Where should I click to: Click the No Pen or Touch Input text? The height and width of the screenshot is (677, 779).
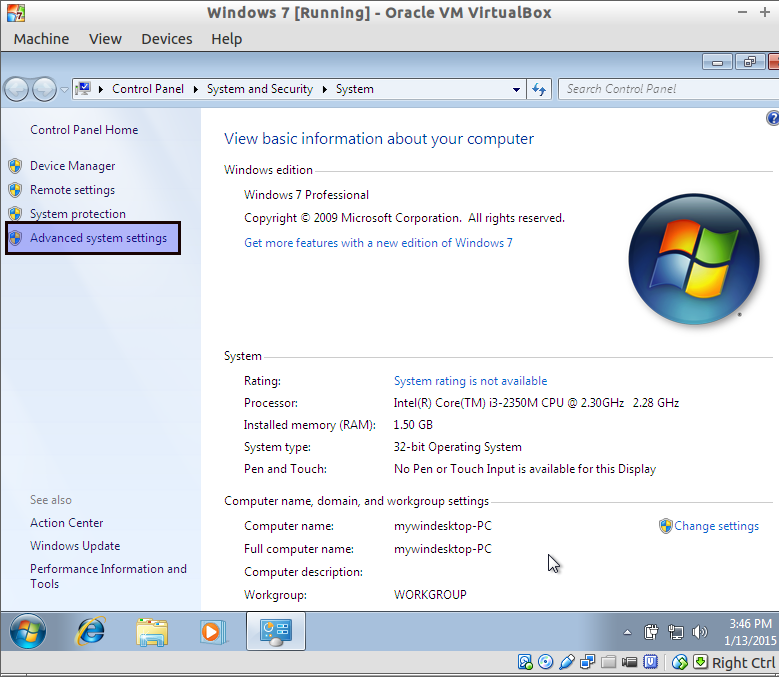pos(525,468)
